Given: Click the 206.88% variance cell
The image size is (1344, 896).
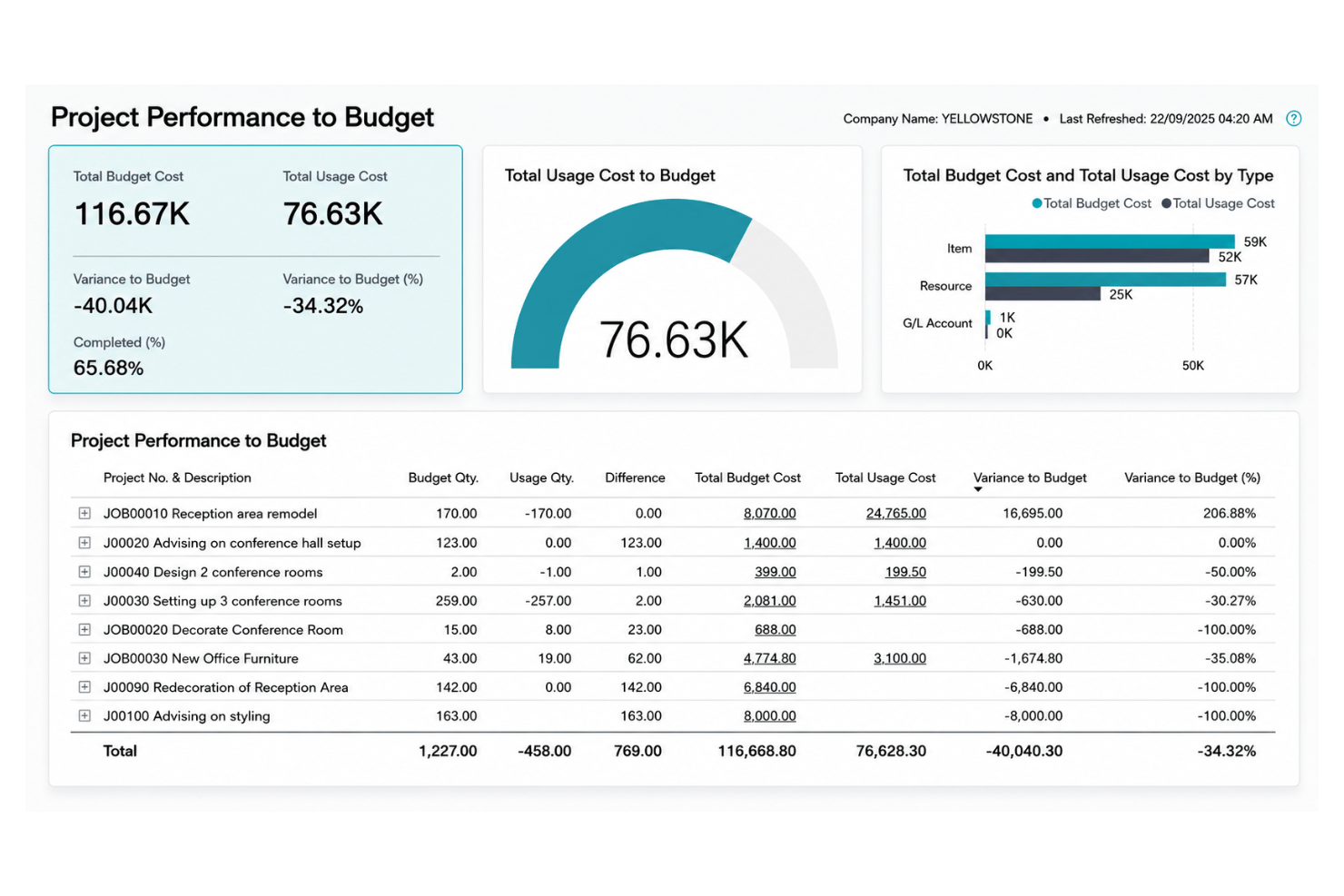Looking at the screenshot, I should (x=1230, y=514).
